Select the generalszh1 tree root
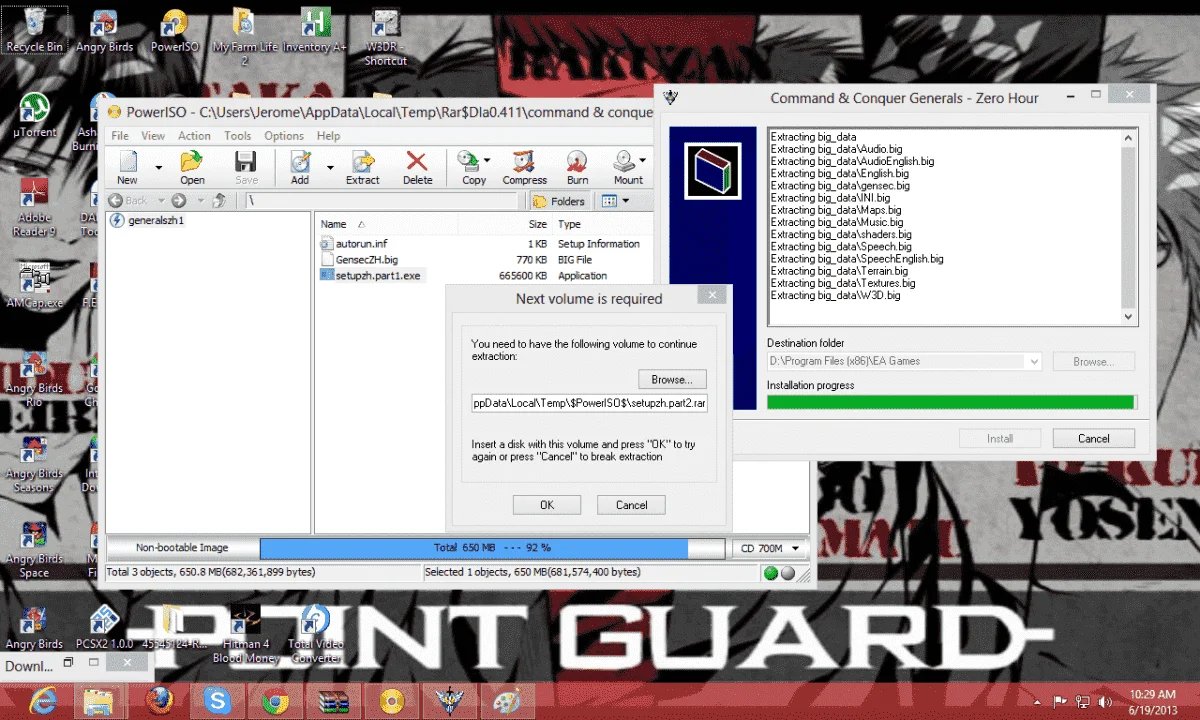This screenshot has height=720, width=1200. (x=147, y=220)
